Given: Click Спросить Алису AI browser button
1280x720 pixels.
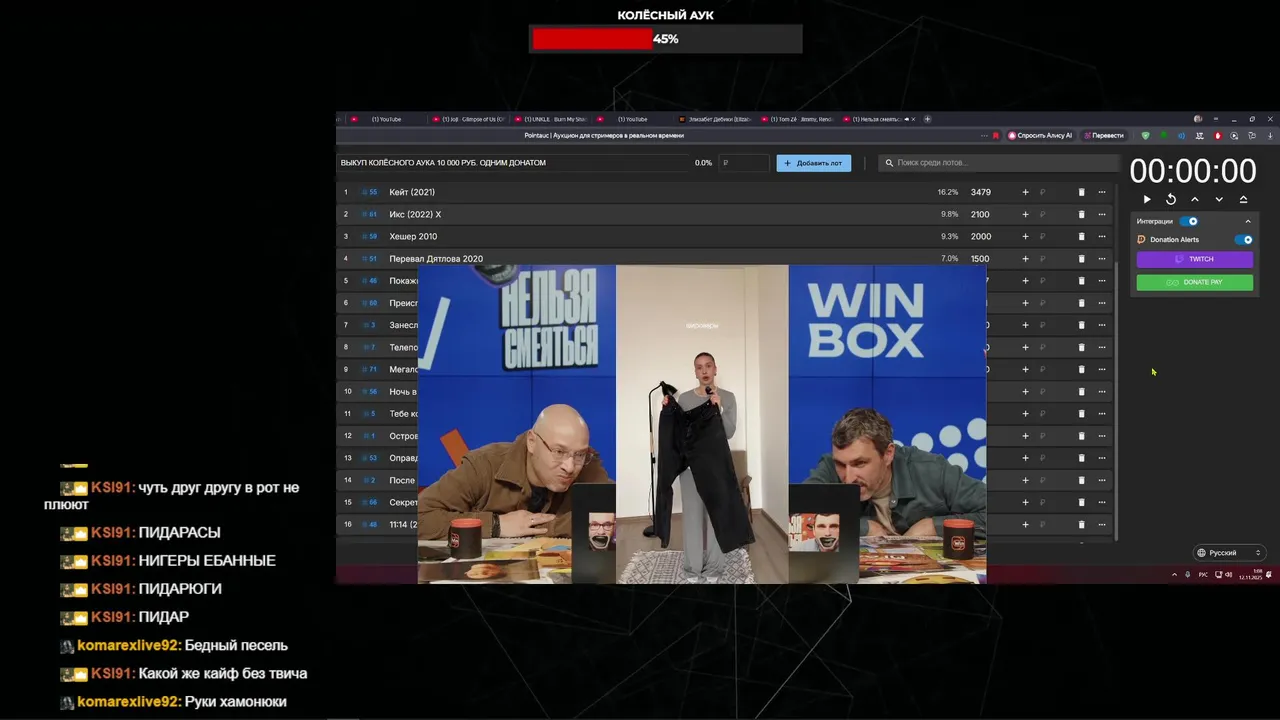Looking at the screenshot, I should tap(1040, 135).
